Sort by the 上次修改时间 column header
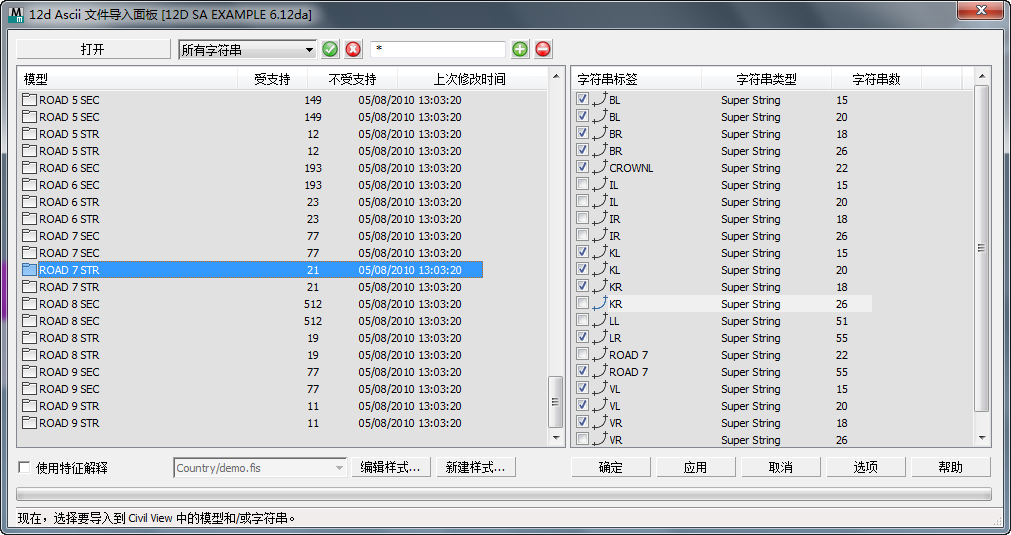This screenshot has height=535, width=1011. [x=472, y=79]
